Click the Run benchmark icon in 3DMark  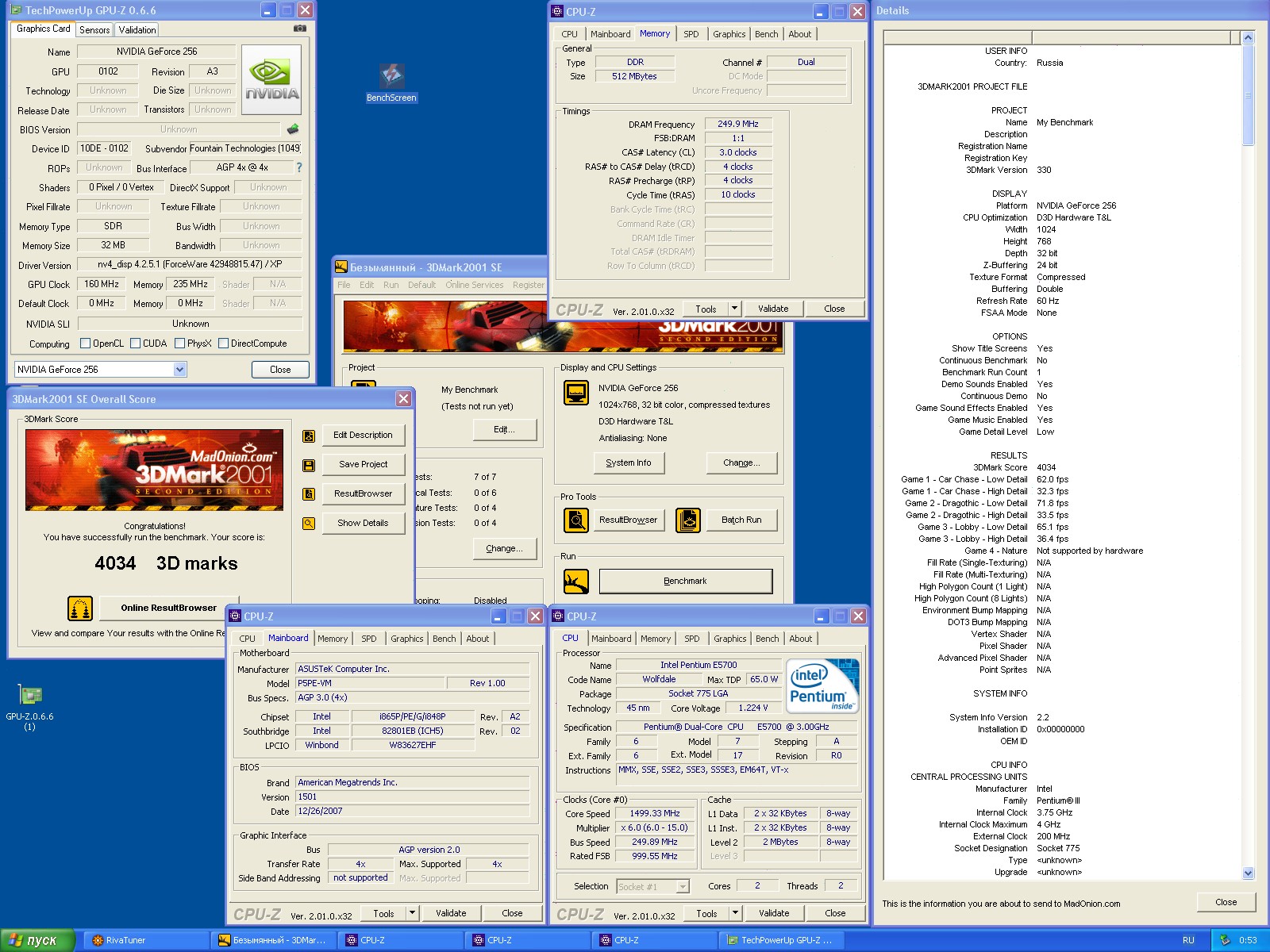coord(576,582)
